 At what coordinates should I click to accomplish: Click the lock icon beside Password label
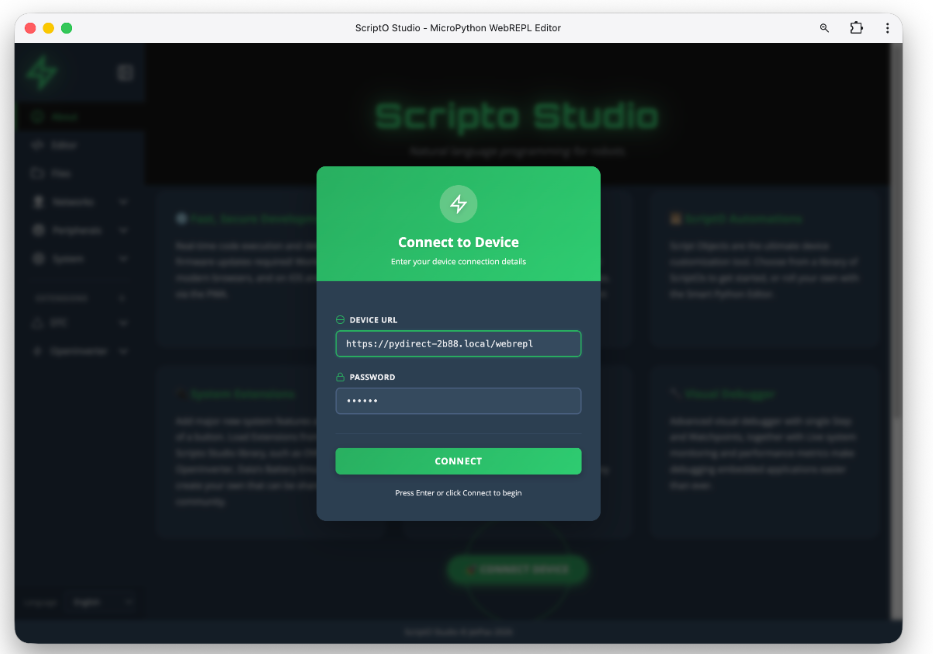[x=340, y=377]
